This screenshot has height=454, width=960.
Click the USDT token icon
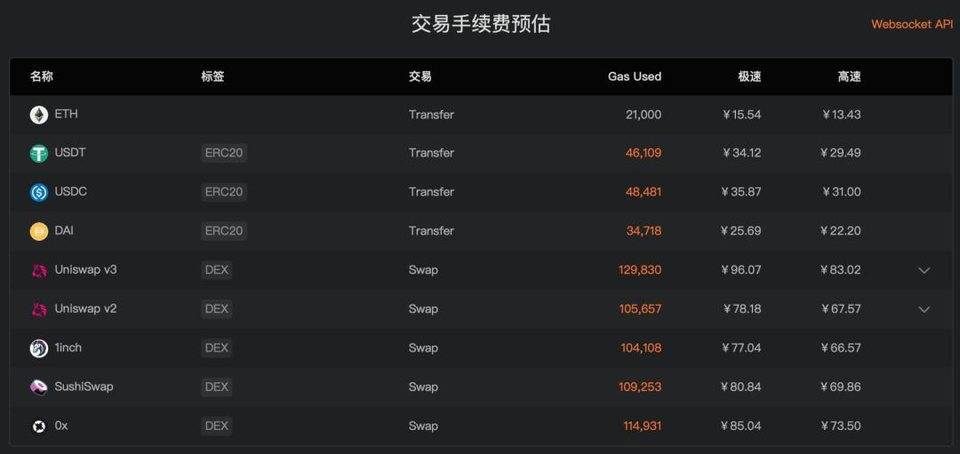[39, 154]
